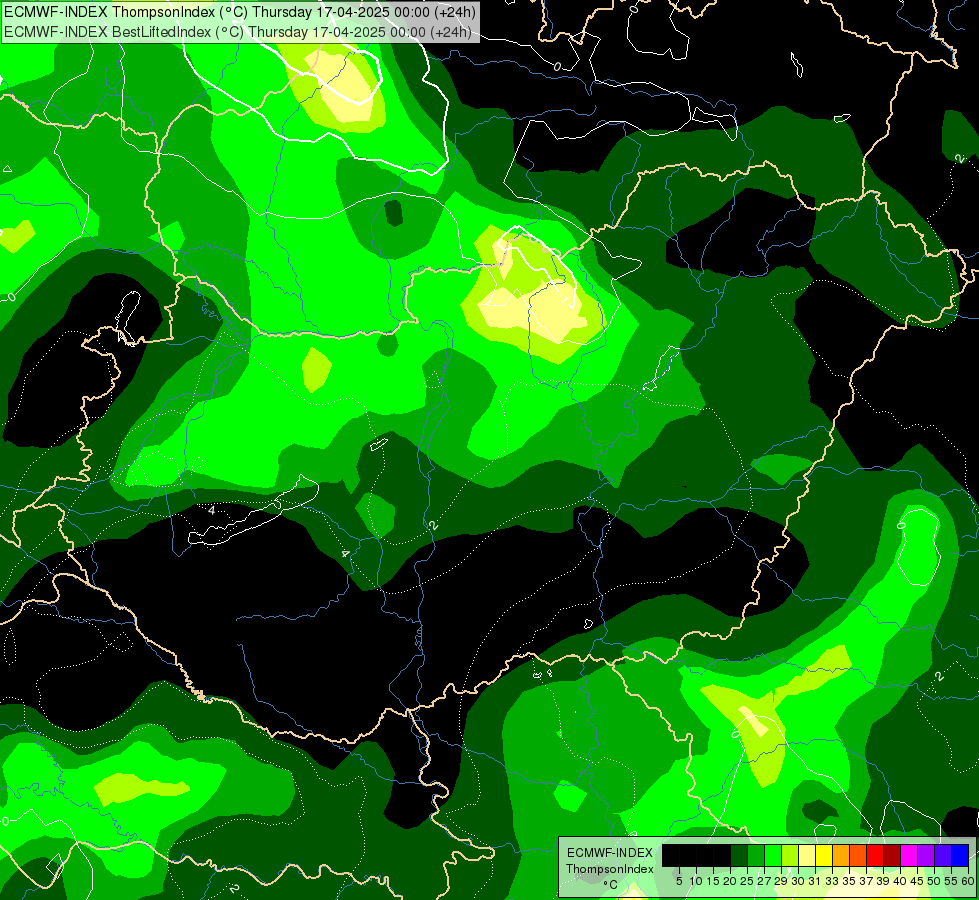Pick the pale yellow 30–31 legend swatch
Screen dimensions: 979x900
[807, 855]
